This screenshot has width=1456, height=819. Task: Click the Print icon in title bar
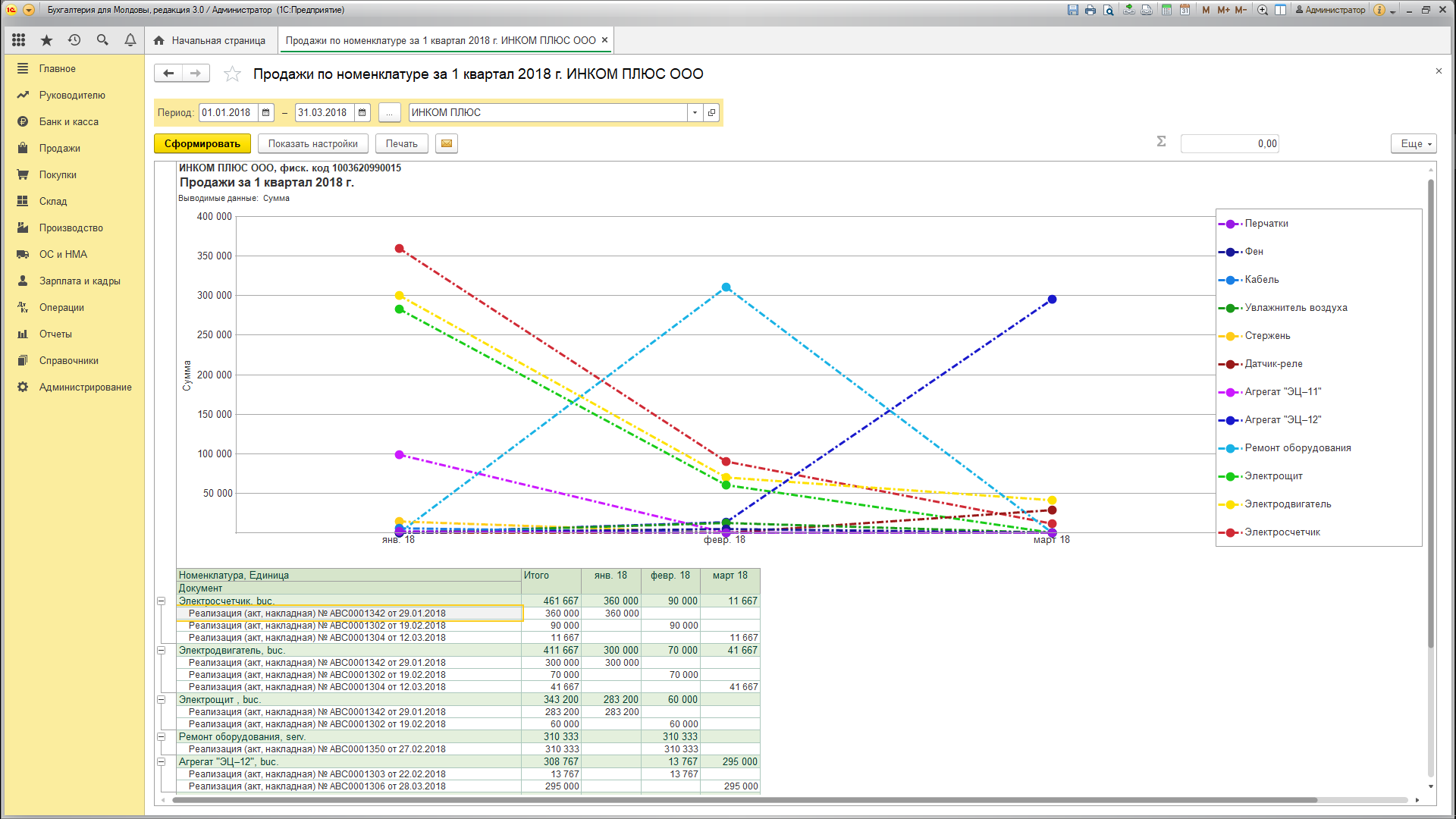(x=1090, y=10)
